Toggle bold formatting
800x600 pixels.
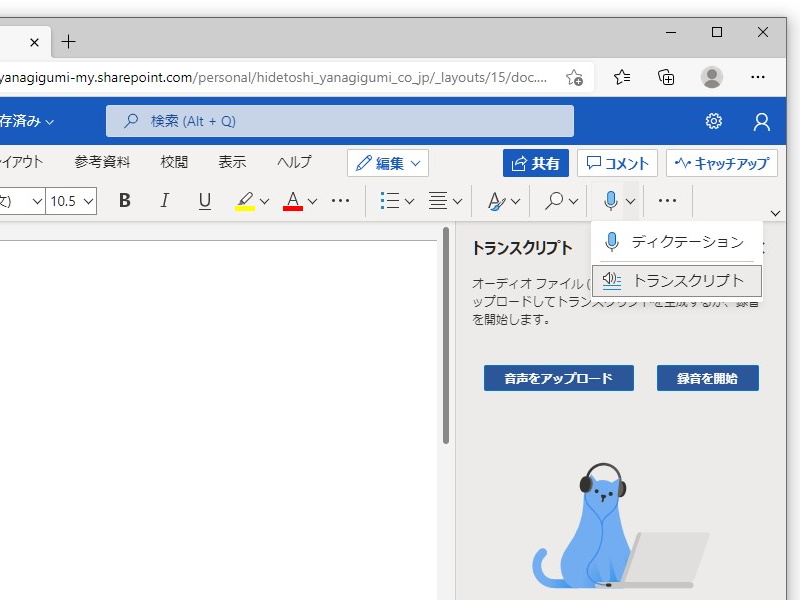[124, 201]
